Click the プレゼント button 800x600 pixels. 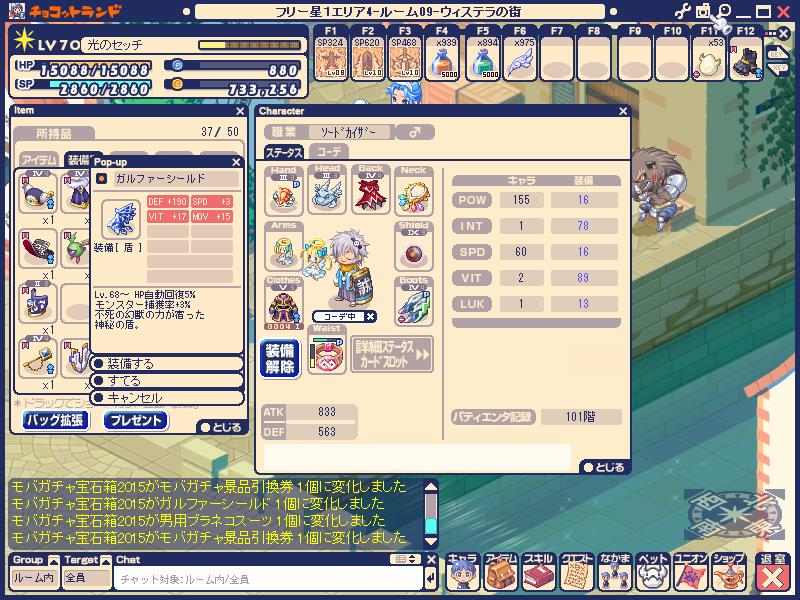click(x=136, y=420)
